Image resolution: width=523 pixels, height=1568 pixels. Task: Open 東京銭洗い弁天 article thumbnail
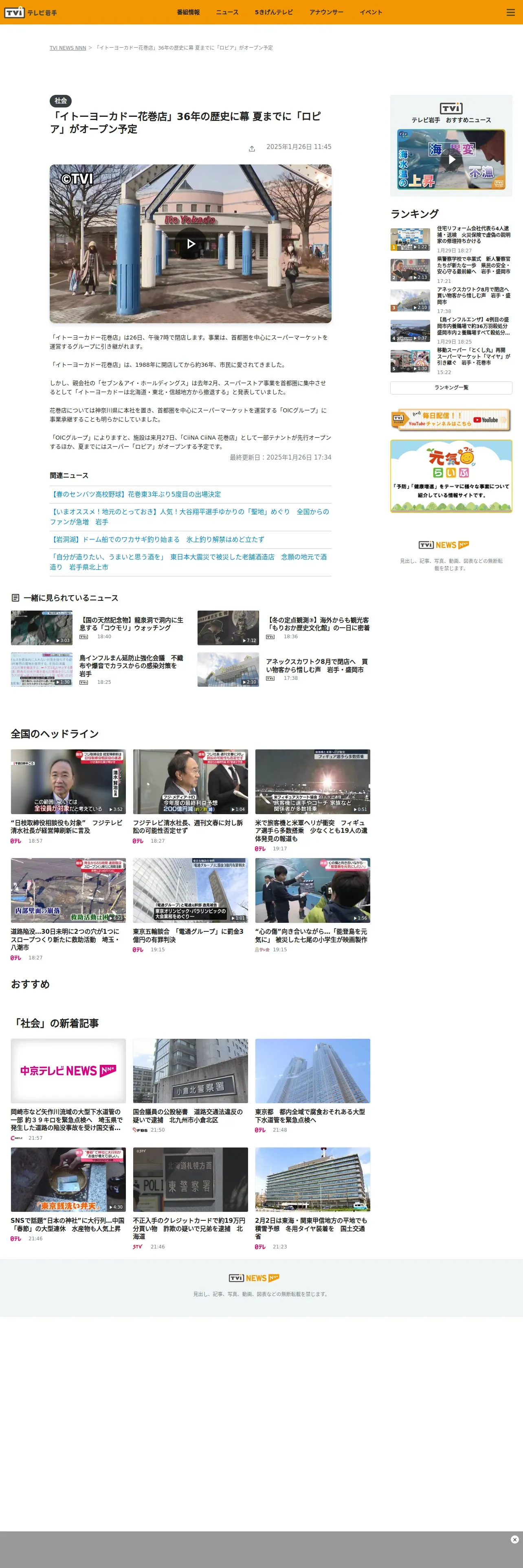point(68,1180)
